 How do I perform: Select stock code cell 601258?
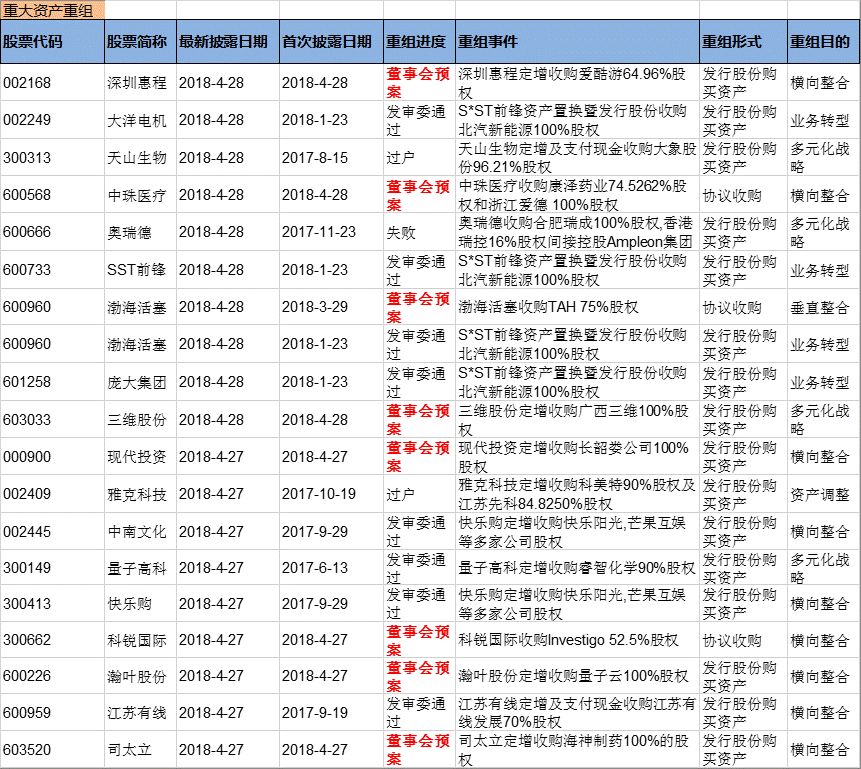(52, 382)
